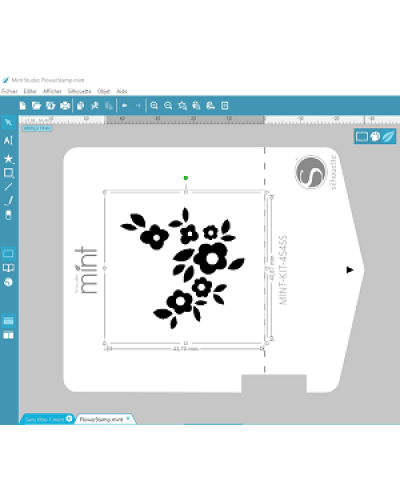Select the eraser tool
This screenshot has width=400, height=500.
[x=8, y=215]
